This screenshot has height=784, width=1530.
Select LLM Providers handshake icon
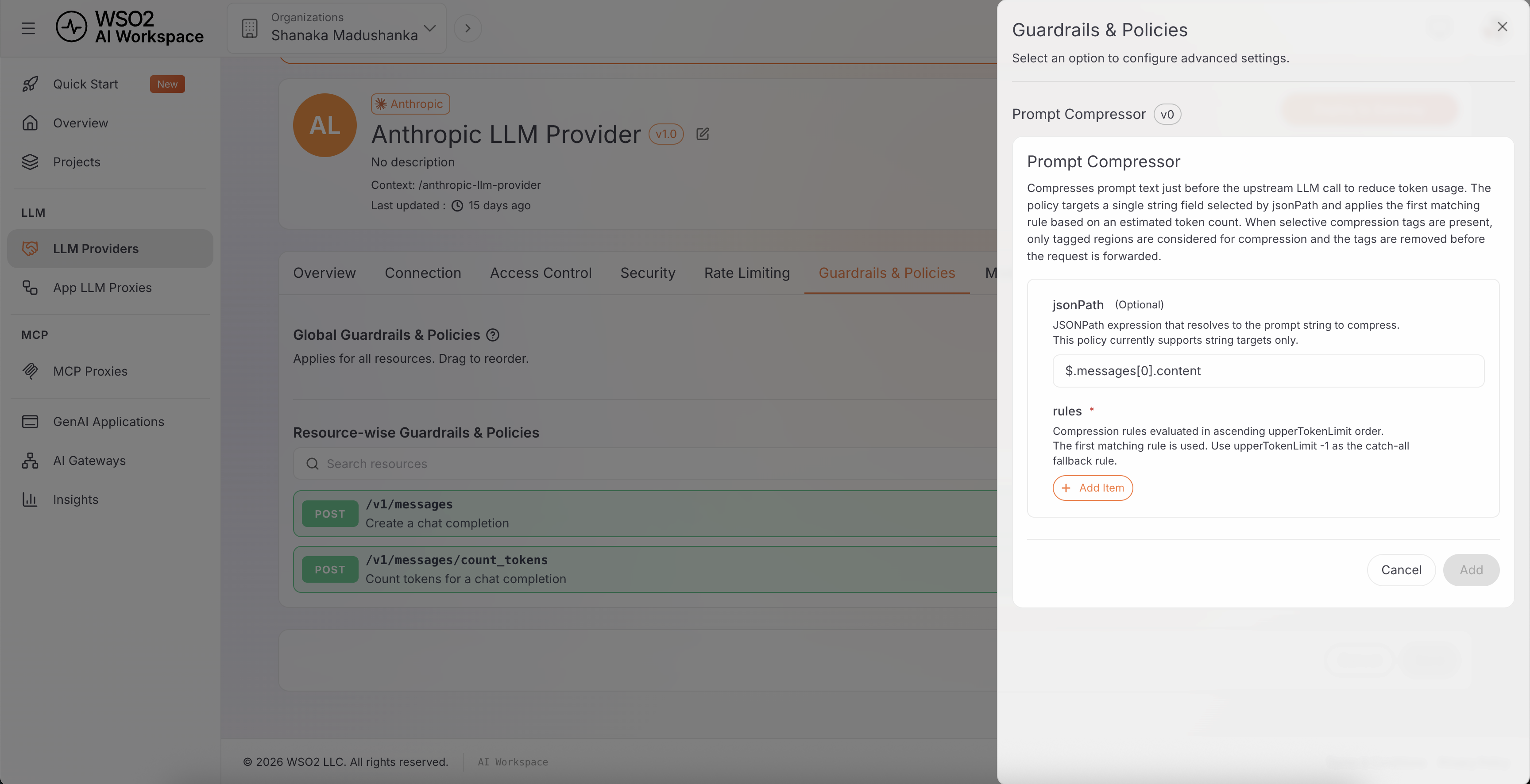coord(30,249)
